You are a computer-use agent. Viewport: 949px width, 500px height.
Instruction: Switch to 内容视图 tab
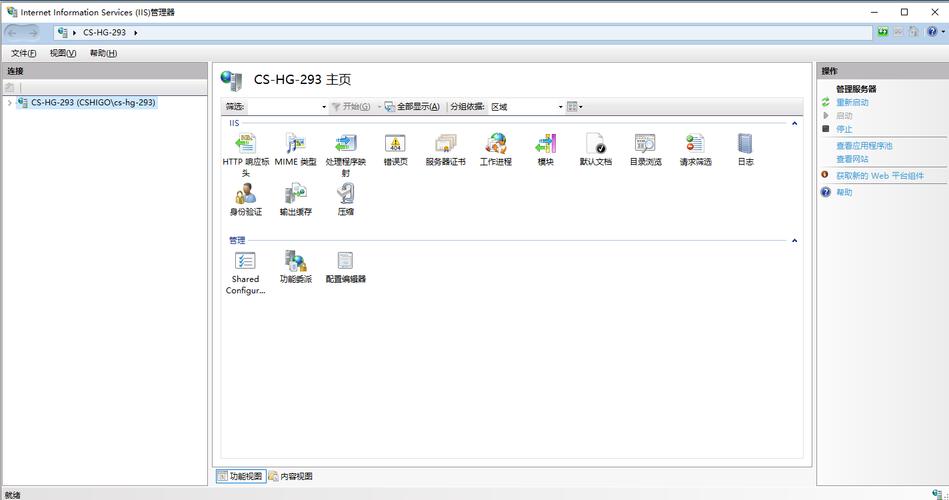[291, 476]
